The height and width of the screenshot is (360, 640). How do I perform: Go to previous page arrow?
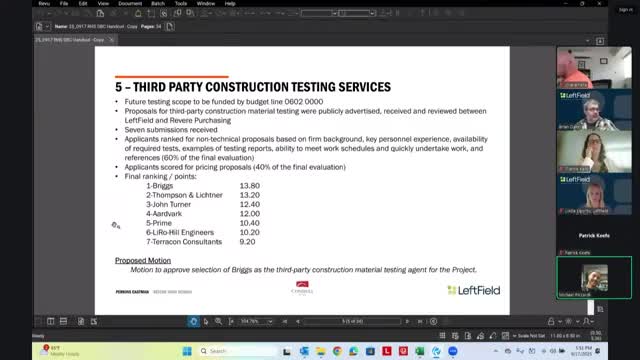click(298, 322)
